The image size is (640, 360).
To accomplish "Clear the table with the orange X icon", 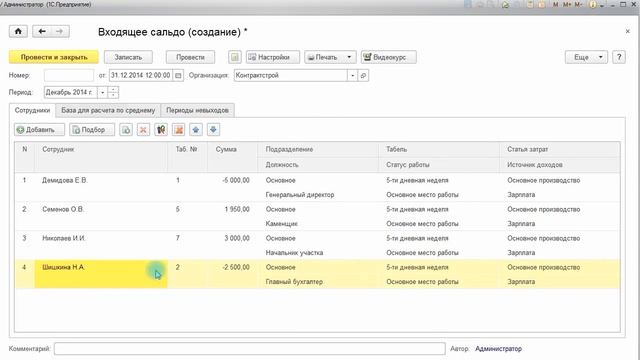I will [x=178, y=130].
